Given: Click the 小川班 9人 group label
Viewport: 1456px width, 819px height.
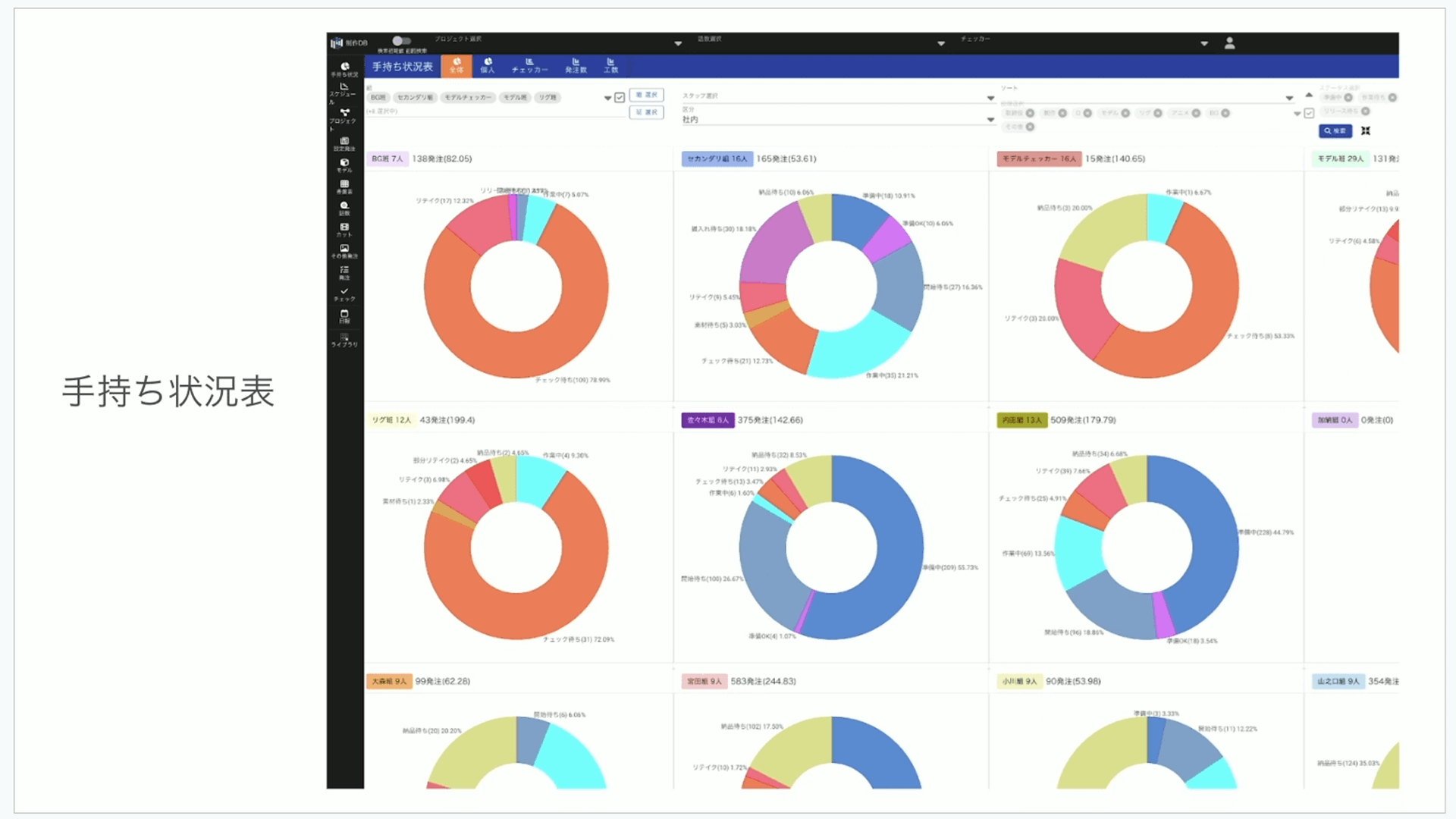Looking at the screenshot, I should click(1020, 681).
